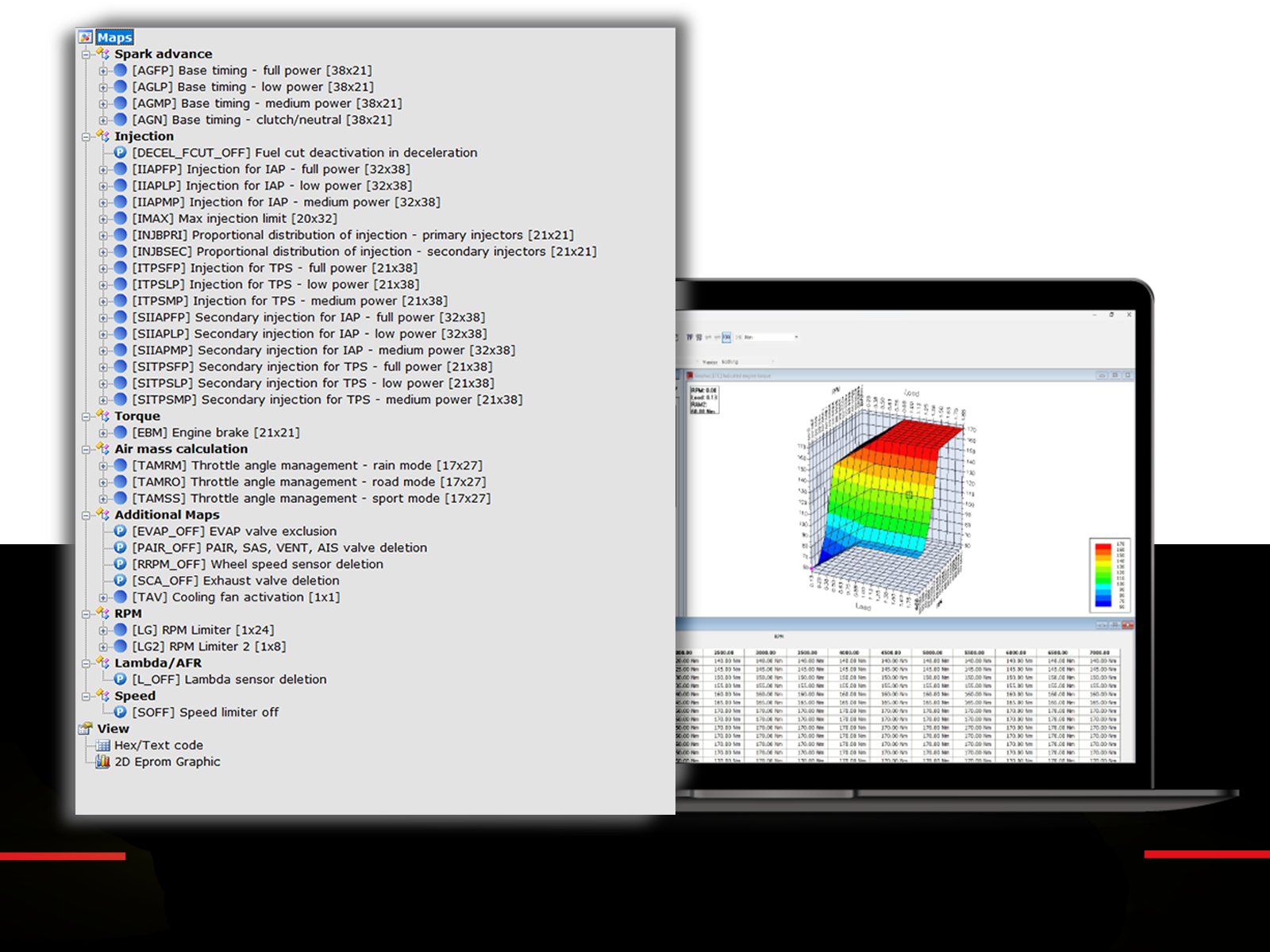Collapse the Additional Maps group
The image size is (1270, 952).
click(x=86, y=516)
